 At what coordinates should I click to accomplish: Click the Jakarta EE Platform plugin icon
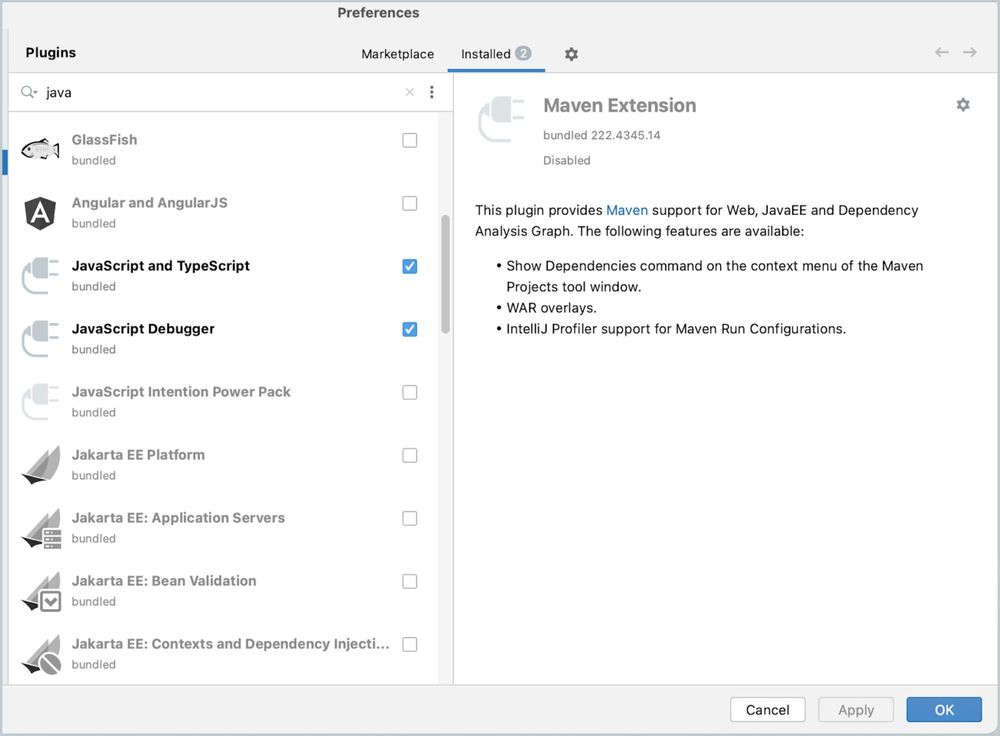(40, 461)
